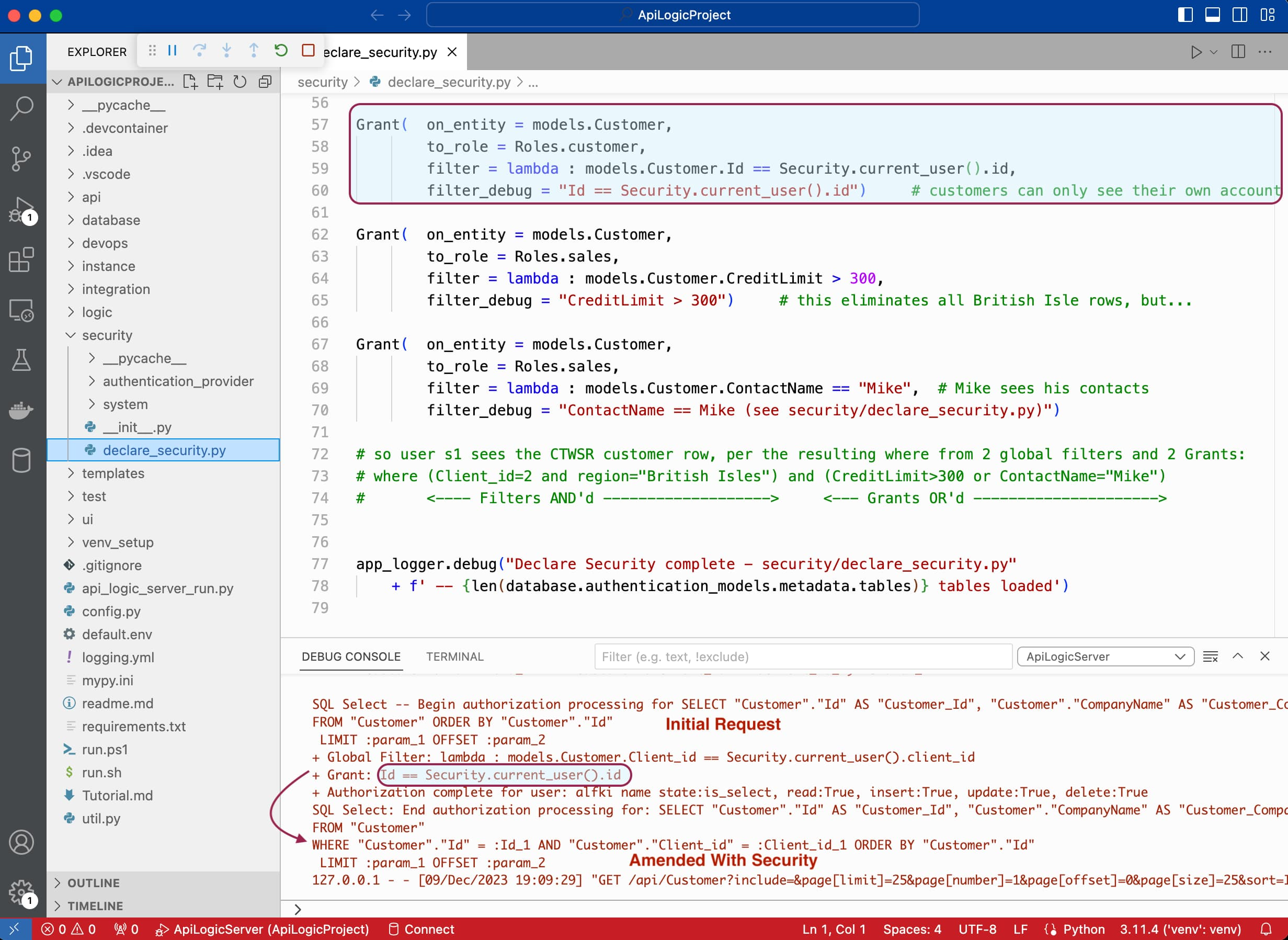The height and width of the screenshot is (940, 1288).
Task: Customize layout button in title bar
Action: point(1268,15)
